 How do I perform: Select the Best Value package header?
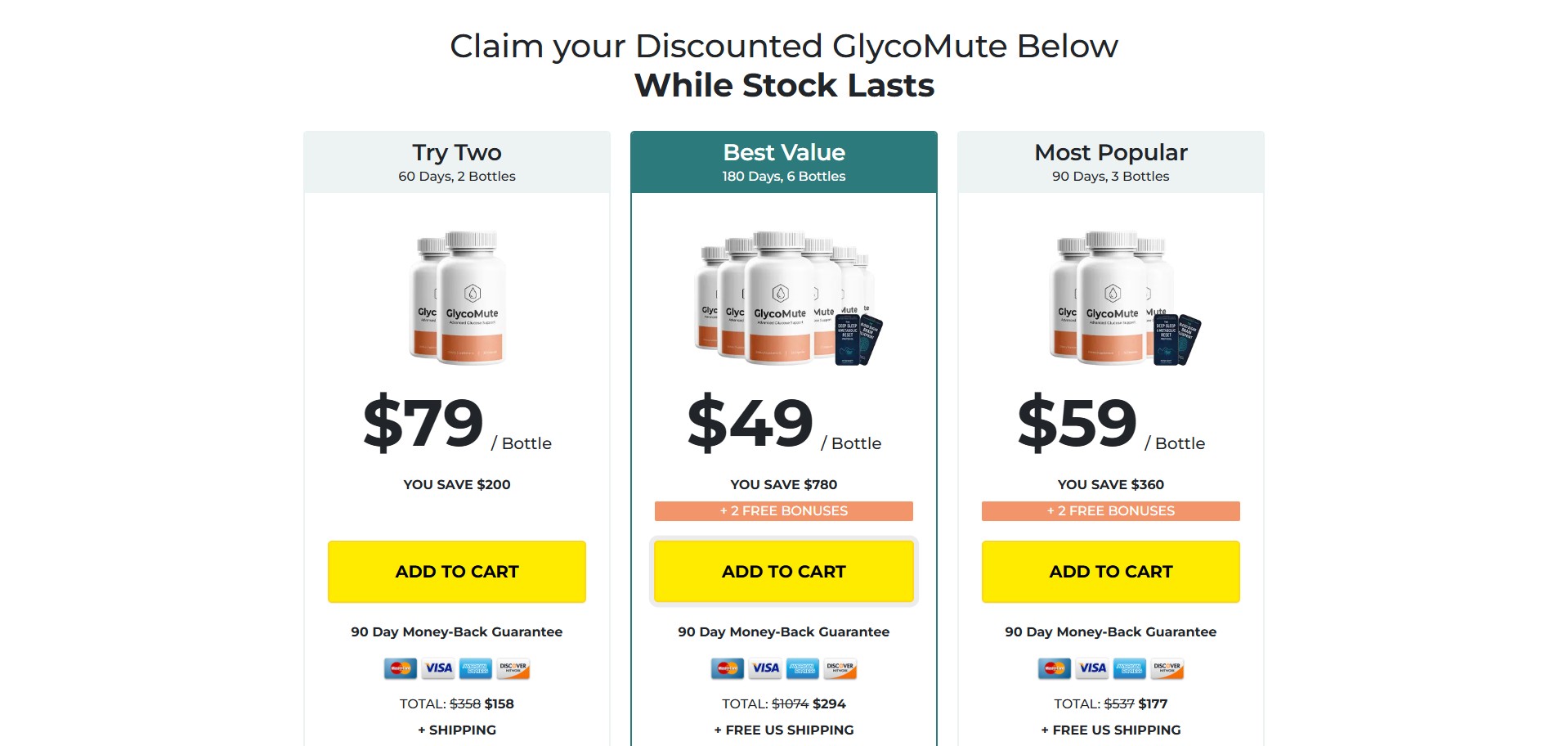(x=784, y=162)
